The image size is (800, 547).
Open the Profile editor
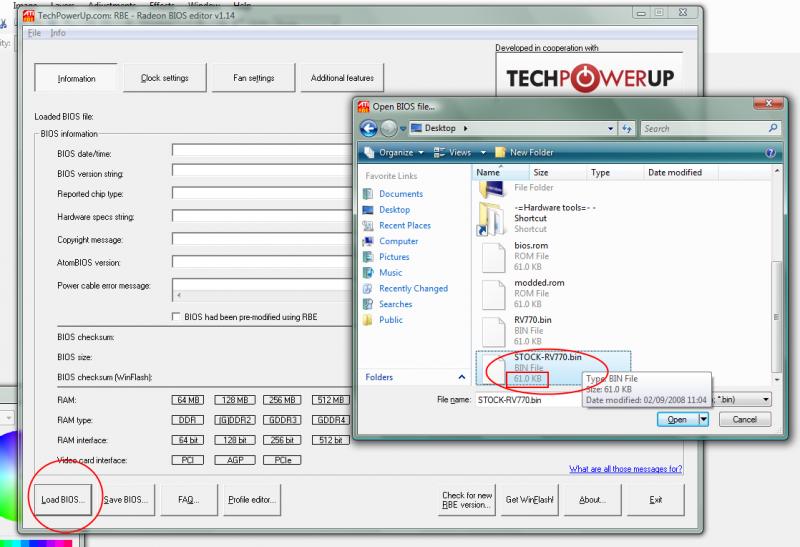pyautogui.click(x=252, y=500)
